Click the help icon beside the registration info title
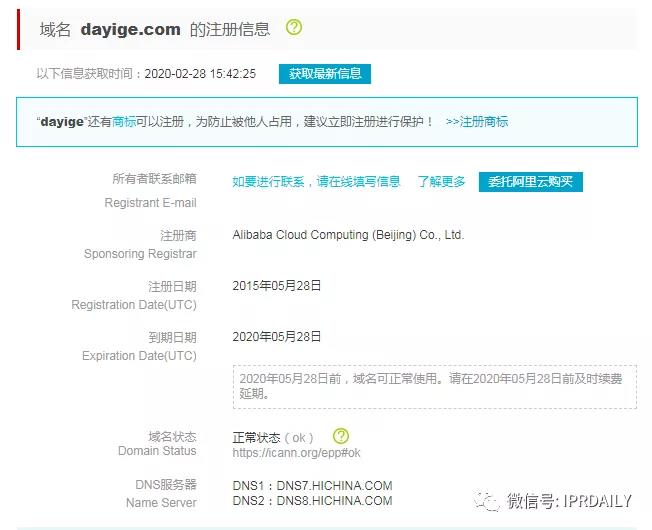The height and width of the screenshot is (530, 652). [x=294, y=27]
